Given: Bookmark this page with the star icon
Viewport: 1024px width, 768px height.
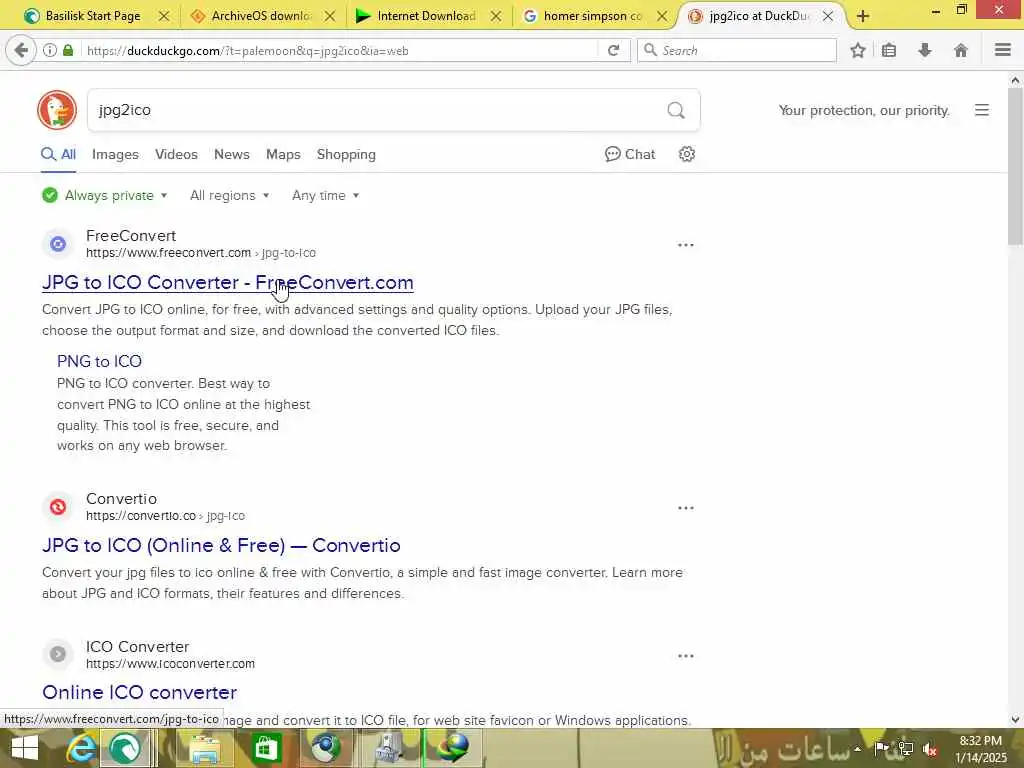Looking at the screenshot, I should [x=858, y=50].
